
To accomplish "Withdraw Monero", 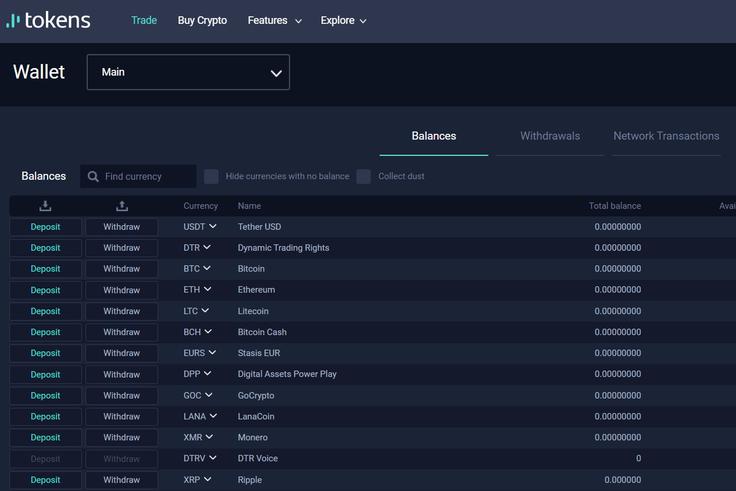I will [122, 437].
